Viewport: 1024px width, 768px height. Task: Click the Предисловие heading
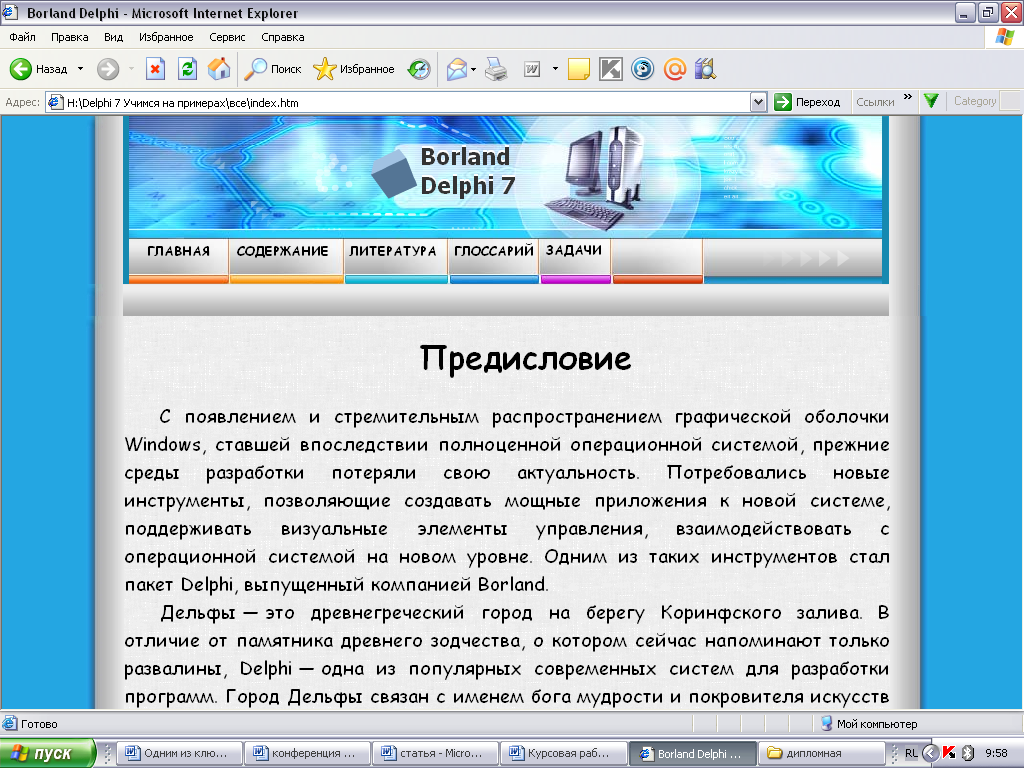[x=526, y=359]
